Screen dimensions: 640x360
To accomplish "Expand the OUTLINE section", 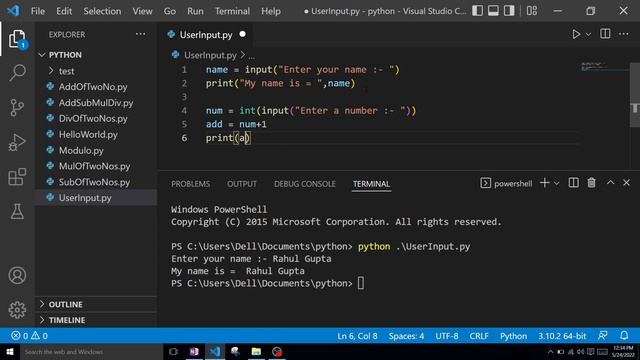I will [65, 304].
